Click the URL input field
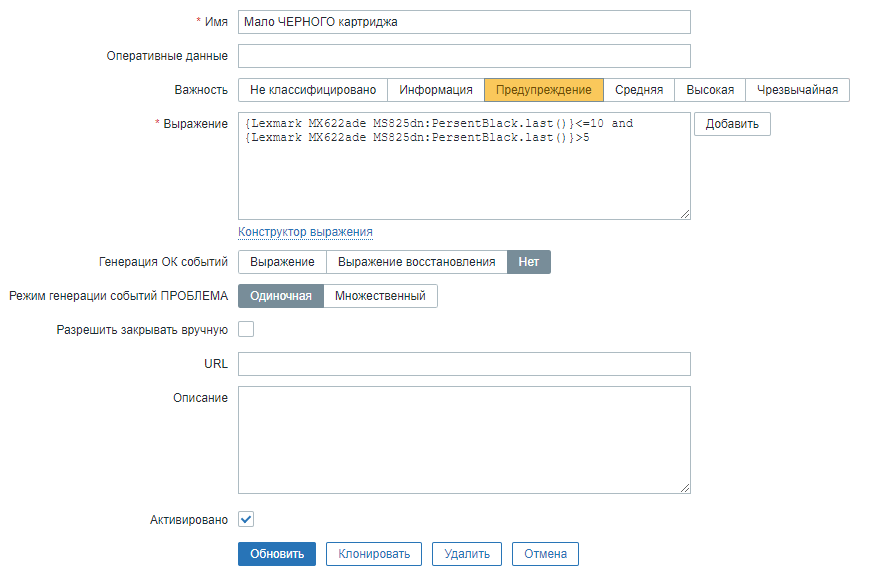 [464, 364]
